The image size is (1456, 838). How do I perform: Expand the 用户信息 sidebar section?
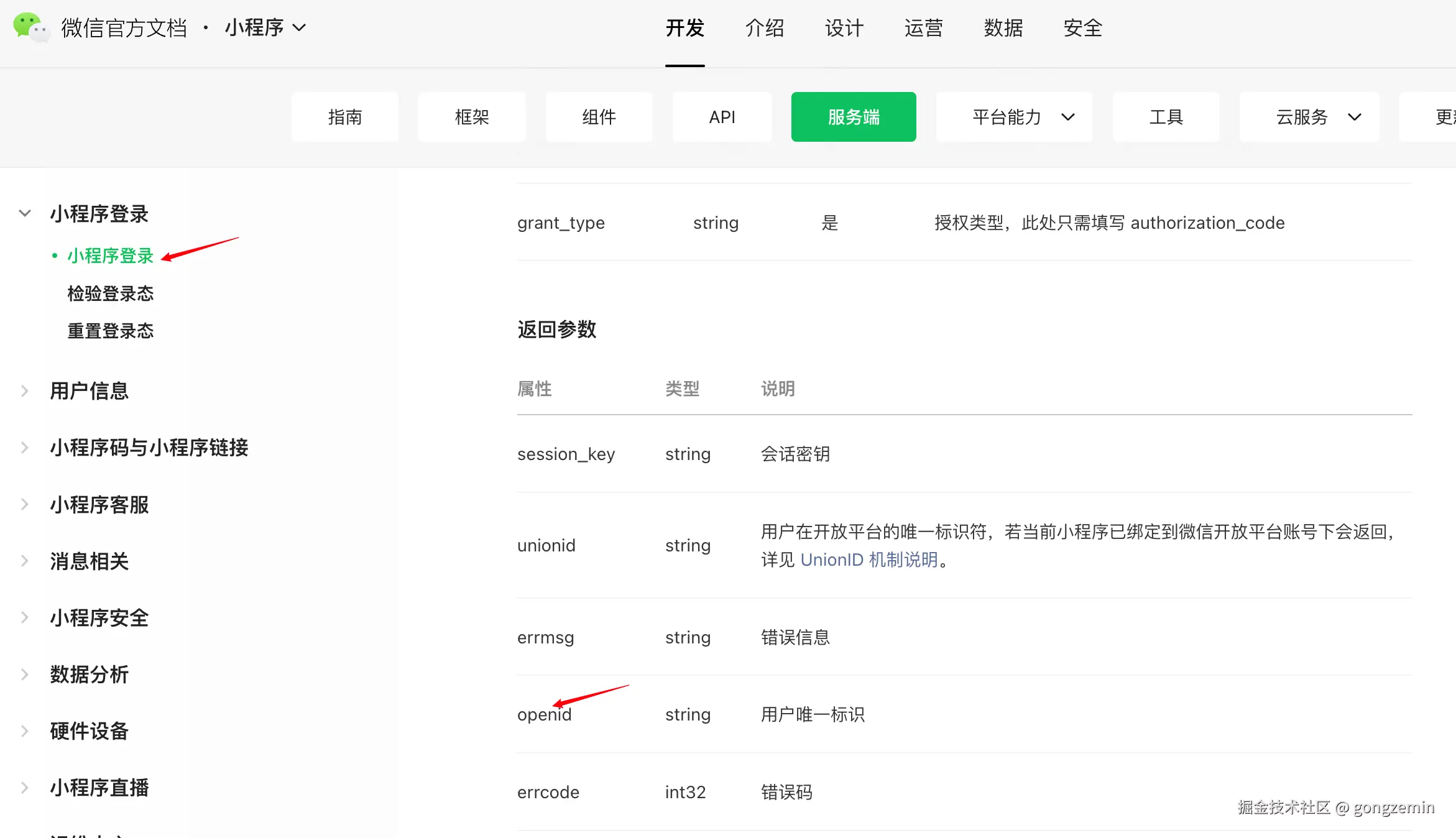[25, 391]
